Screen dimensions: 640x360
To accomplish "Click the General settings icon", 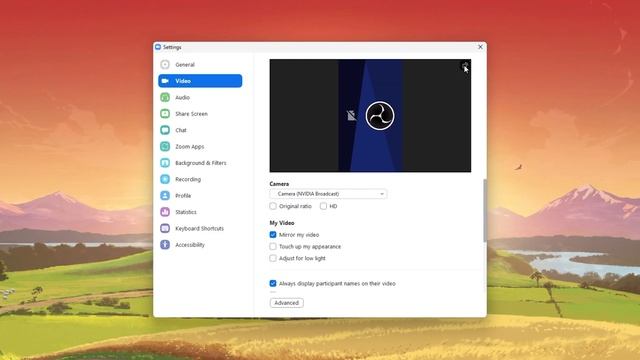I will pos(165,64).
